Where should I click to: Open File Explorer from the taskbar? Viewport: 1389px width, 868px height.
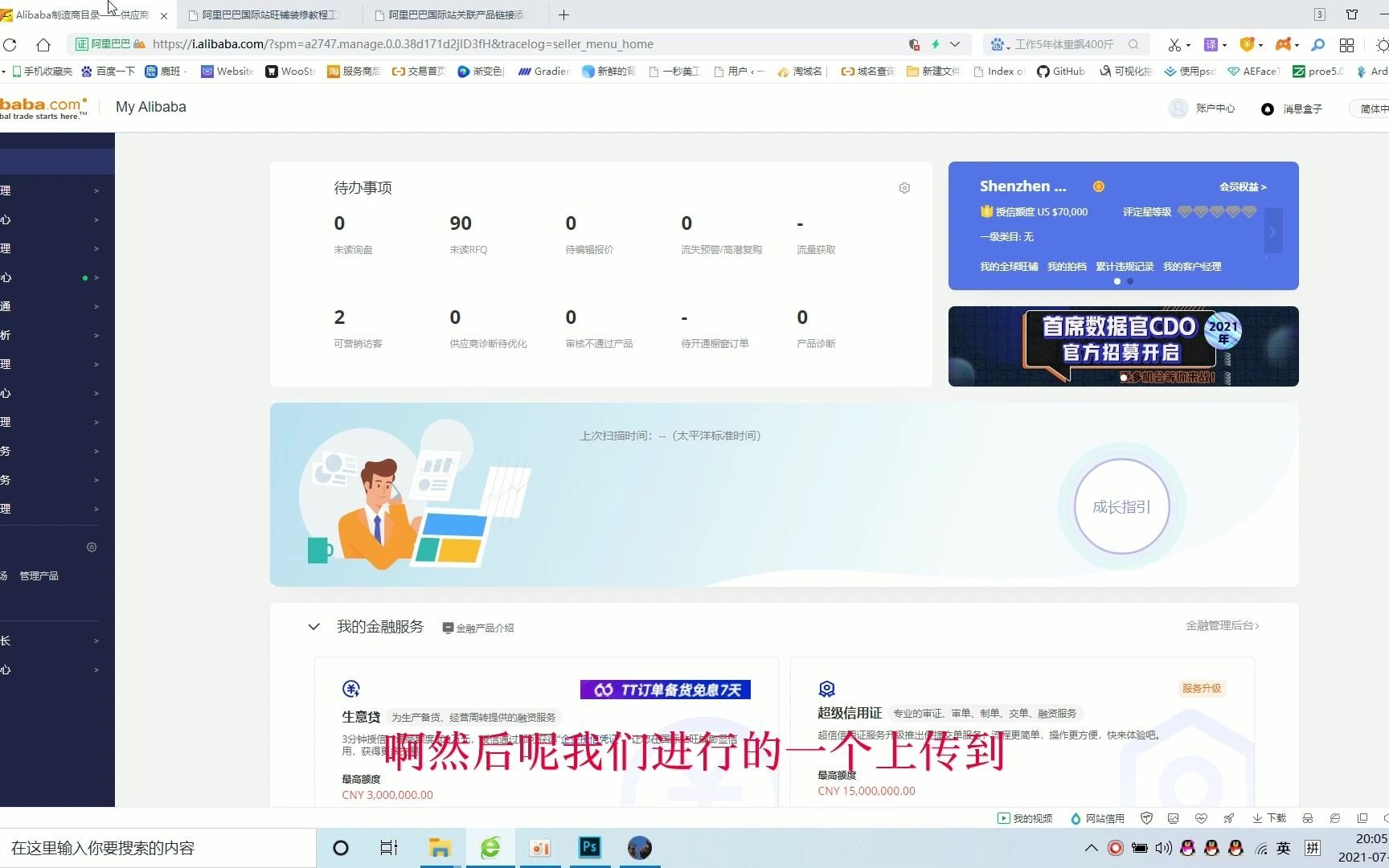point(440,848)
